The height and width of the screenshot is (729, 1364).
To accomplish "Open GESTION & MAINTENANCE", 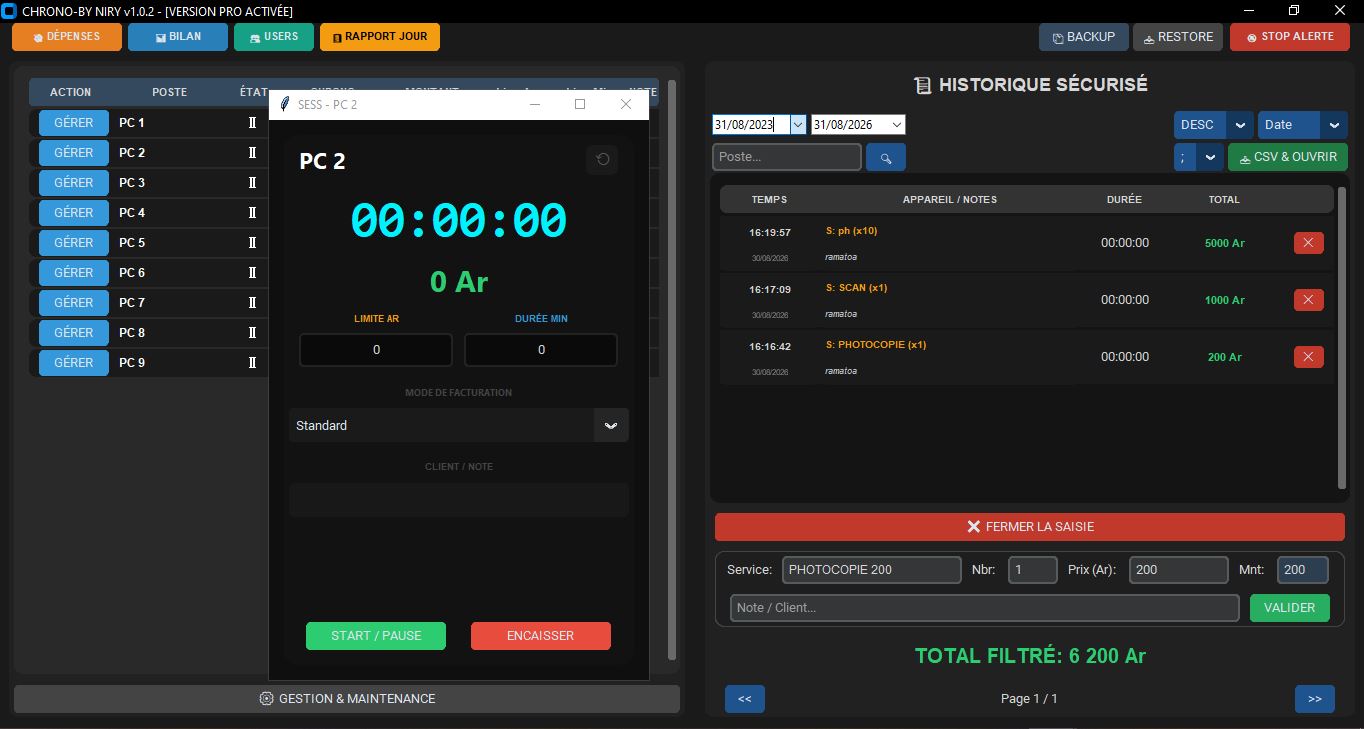I will 347,699.
